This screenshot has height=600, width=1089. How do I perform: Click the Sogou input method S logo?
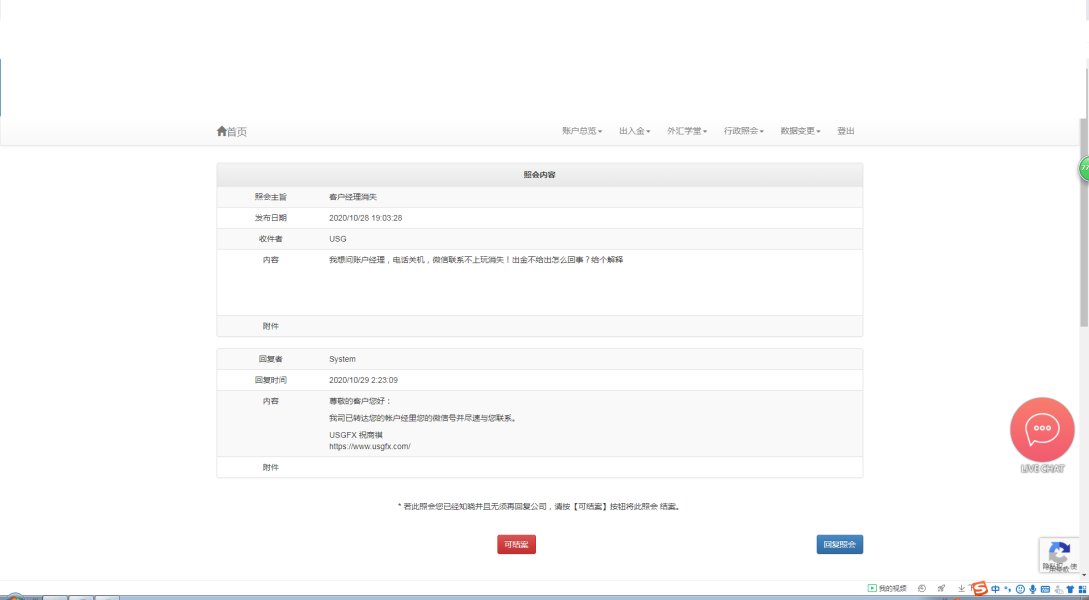tap(978, 589)
